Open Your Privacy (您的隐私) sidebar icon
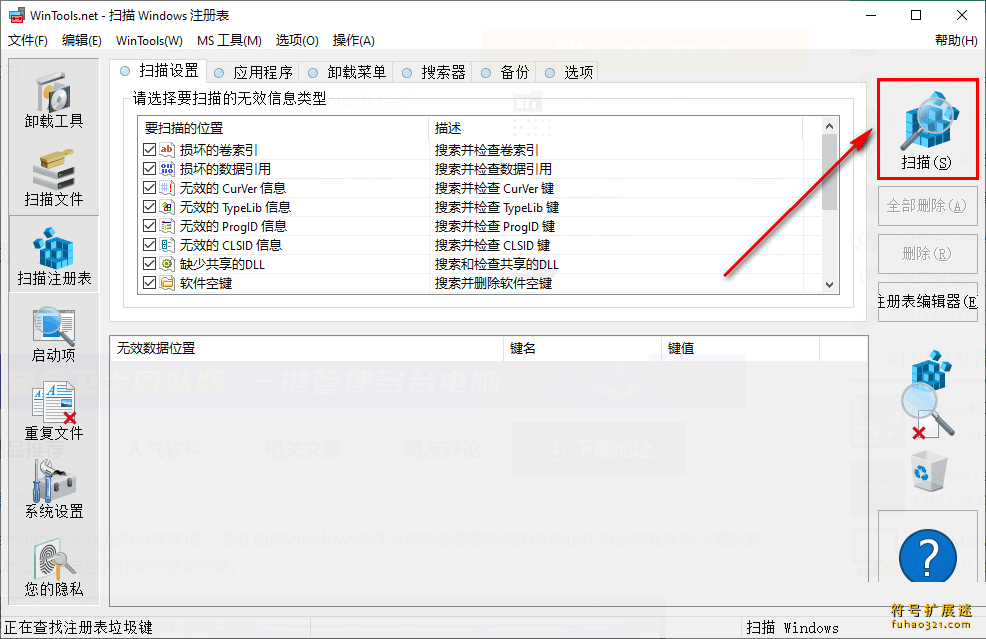Screen dimensions: 986x639 [x=54, y=565]
